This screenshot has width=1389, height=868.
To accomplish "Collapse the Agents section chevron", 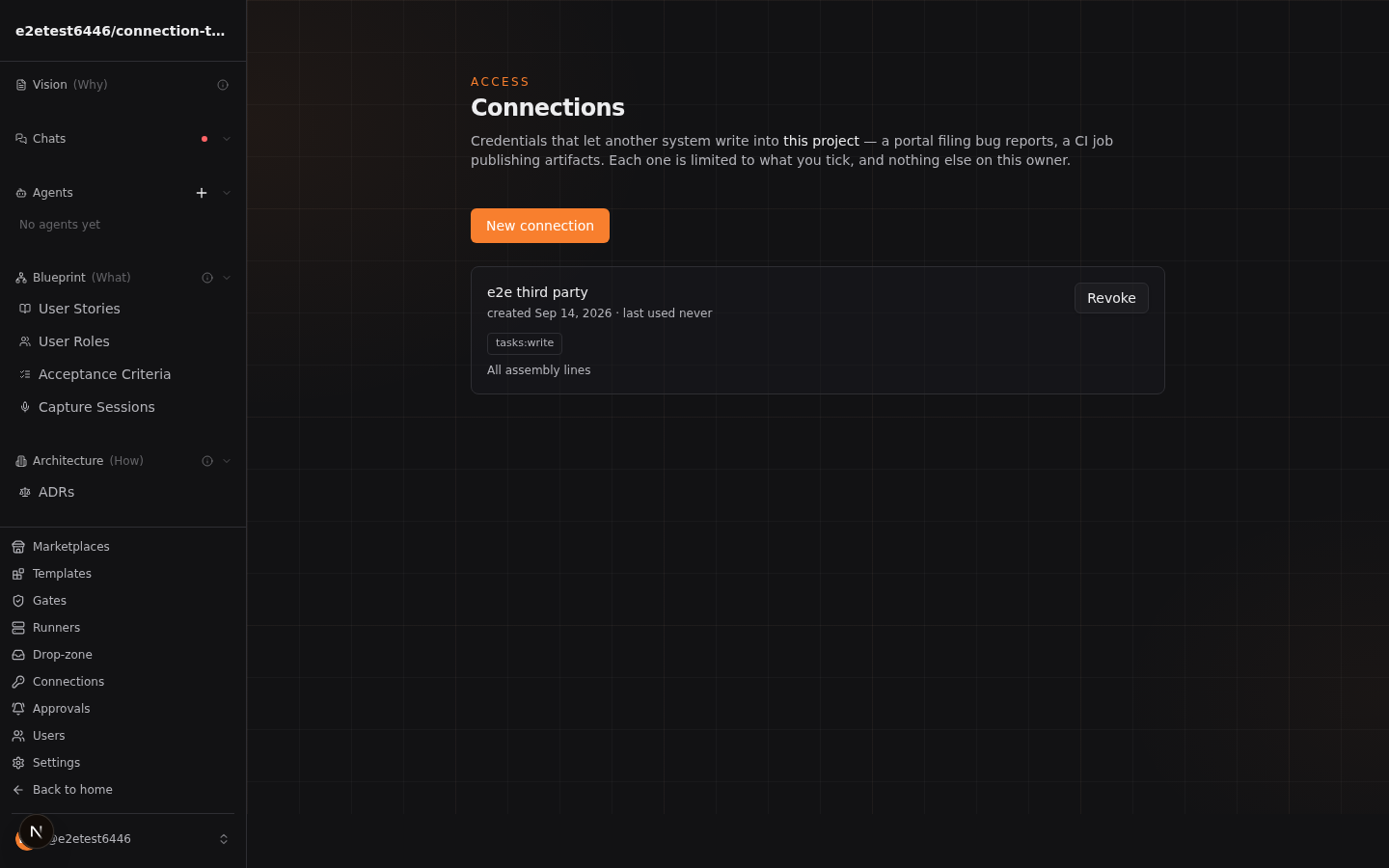I will (x=227, y=193).
